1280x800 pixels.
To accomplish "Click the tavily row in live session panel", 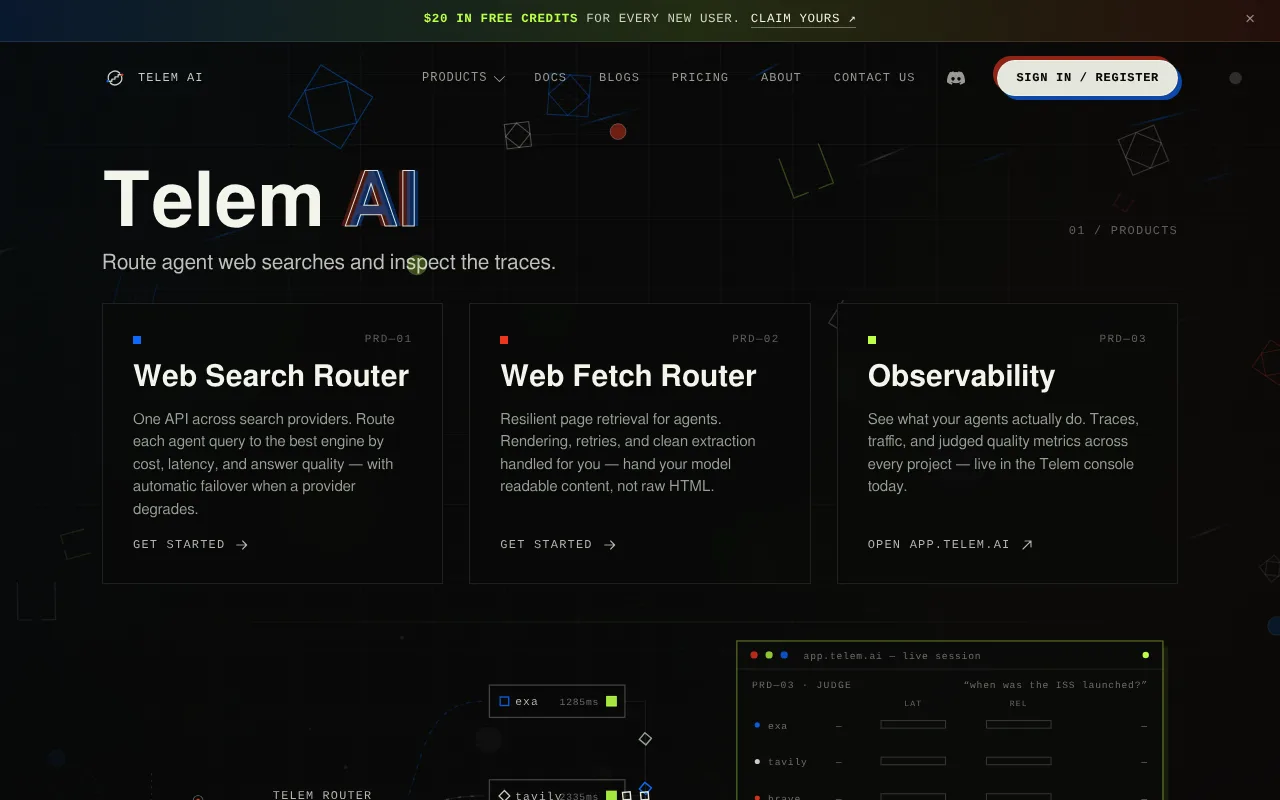I will point(950,761).
